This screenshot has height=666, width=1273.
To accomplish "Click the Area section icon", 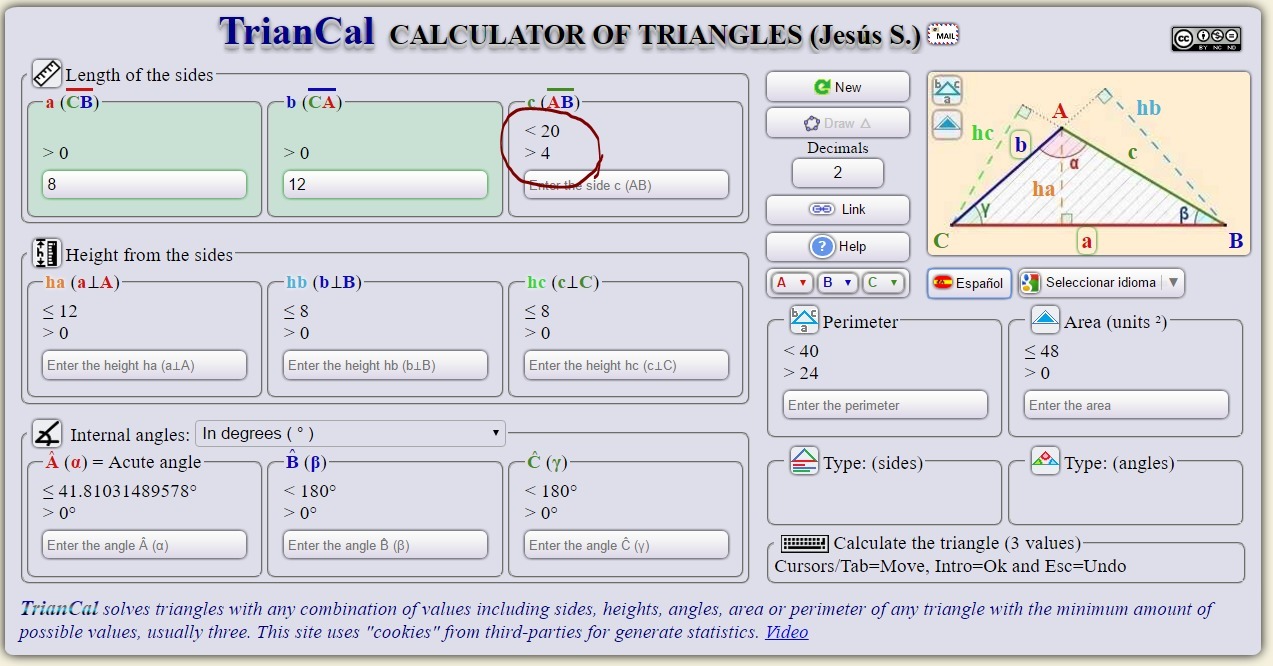I will coord(1045,320).
